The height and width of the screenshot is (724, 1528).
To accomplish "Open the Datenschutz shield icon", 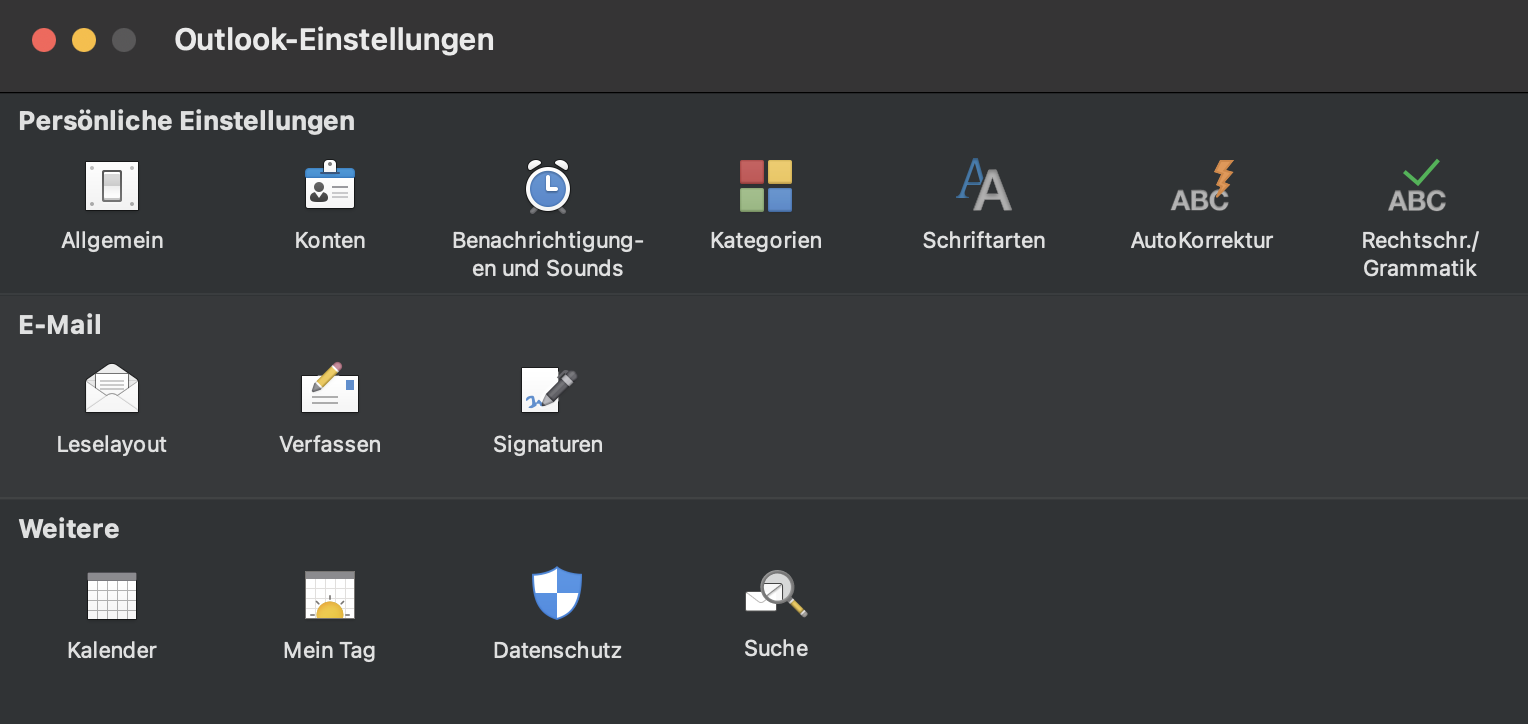I will click(x=556, y=592).
